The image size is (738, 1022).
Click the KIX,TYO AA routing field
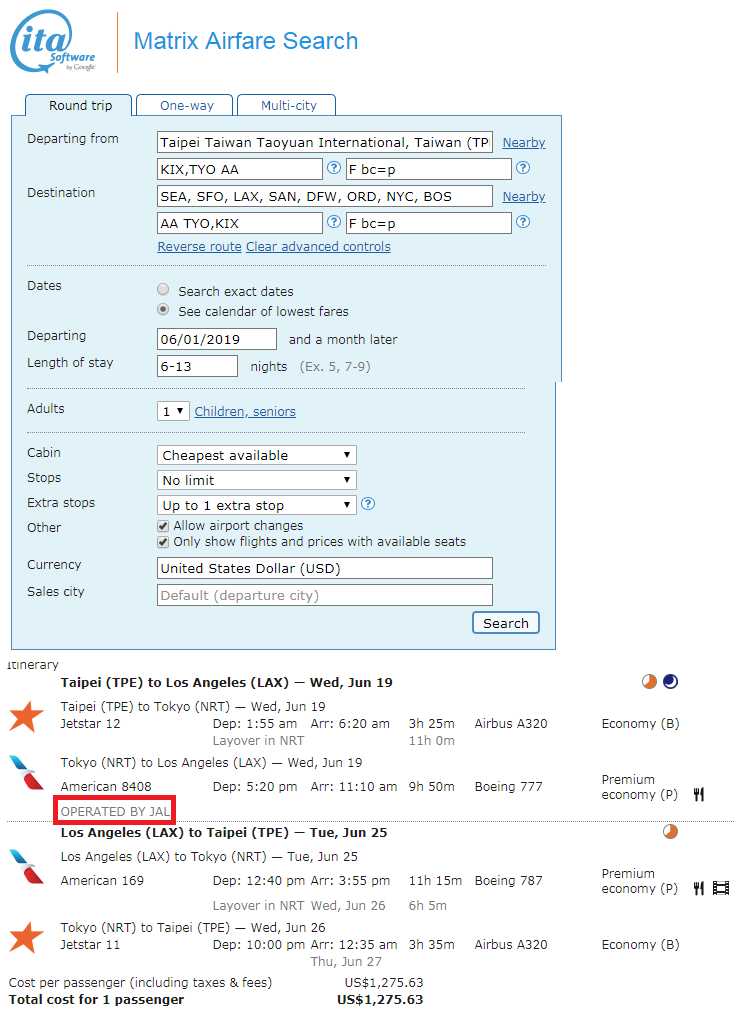tap(240, 169)
